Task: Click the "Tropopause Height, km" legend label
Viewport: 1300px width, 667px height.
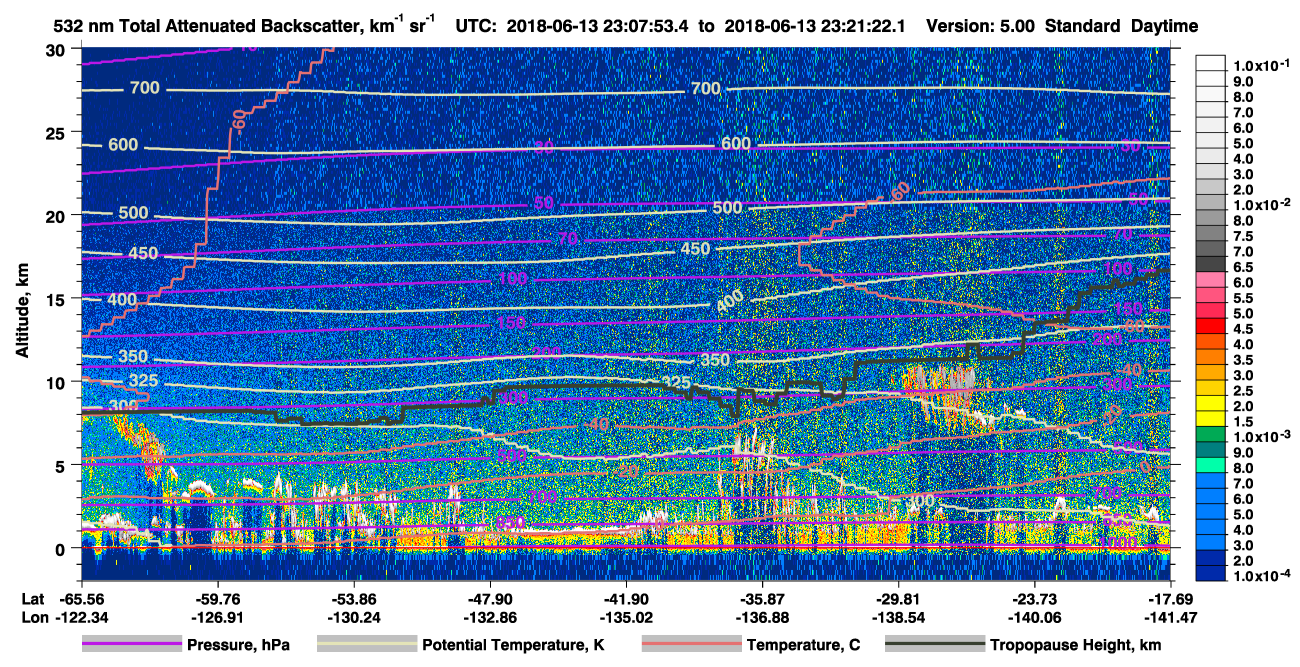Action: click(1076, 645)
